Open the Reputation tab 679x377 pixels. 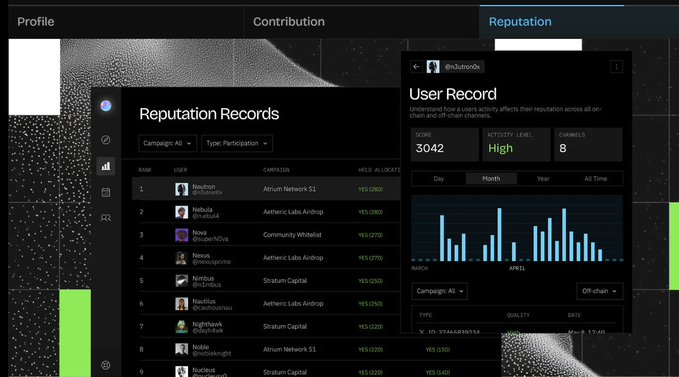(x=520, y=22)
